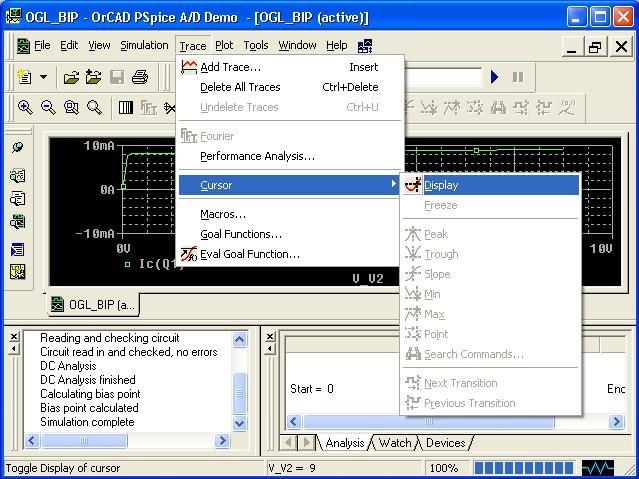
Task: Click the output log up arrow
Action: pos(240,340)
